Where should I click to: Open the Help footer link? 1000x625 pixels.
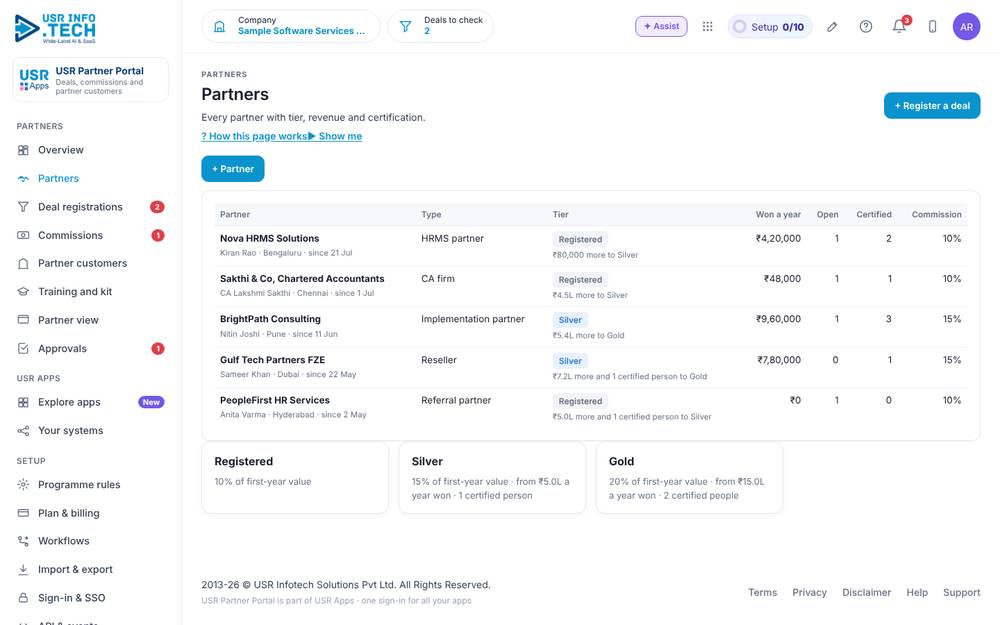click(x=917, y=592)
